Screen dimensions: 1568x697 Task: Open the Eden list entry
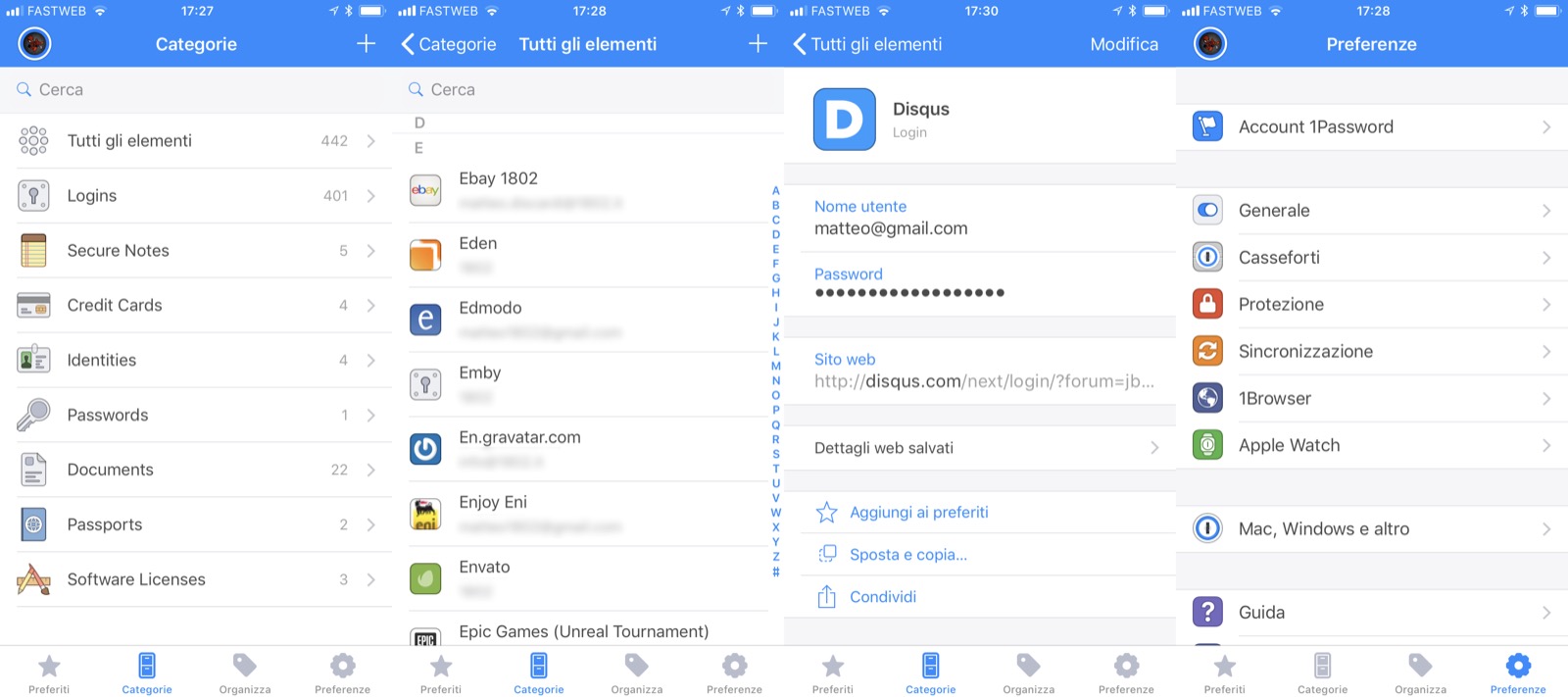point(588,255)
